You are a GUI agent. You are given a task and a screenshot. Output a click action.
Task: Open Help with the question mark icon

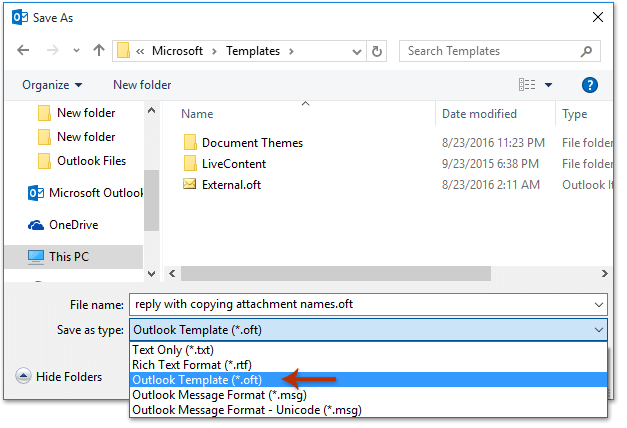589,85
